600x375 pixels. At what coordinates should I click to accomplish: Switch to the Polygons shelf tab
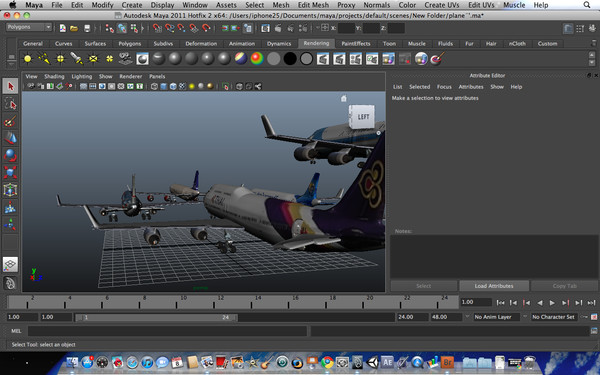[130, 44]
